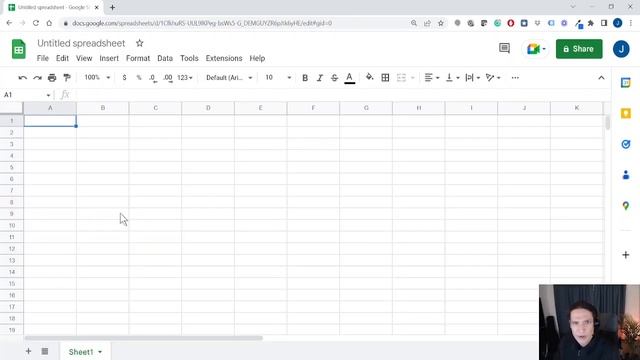The image size is (640, 360).
Task: Start a Google Meet call
Action: coord(536,49)
